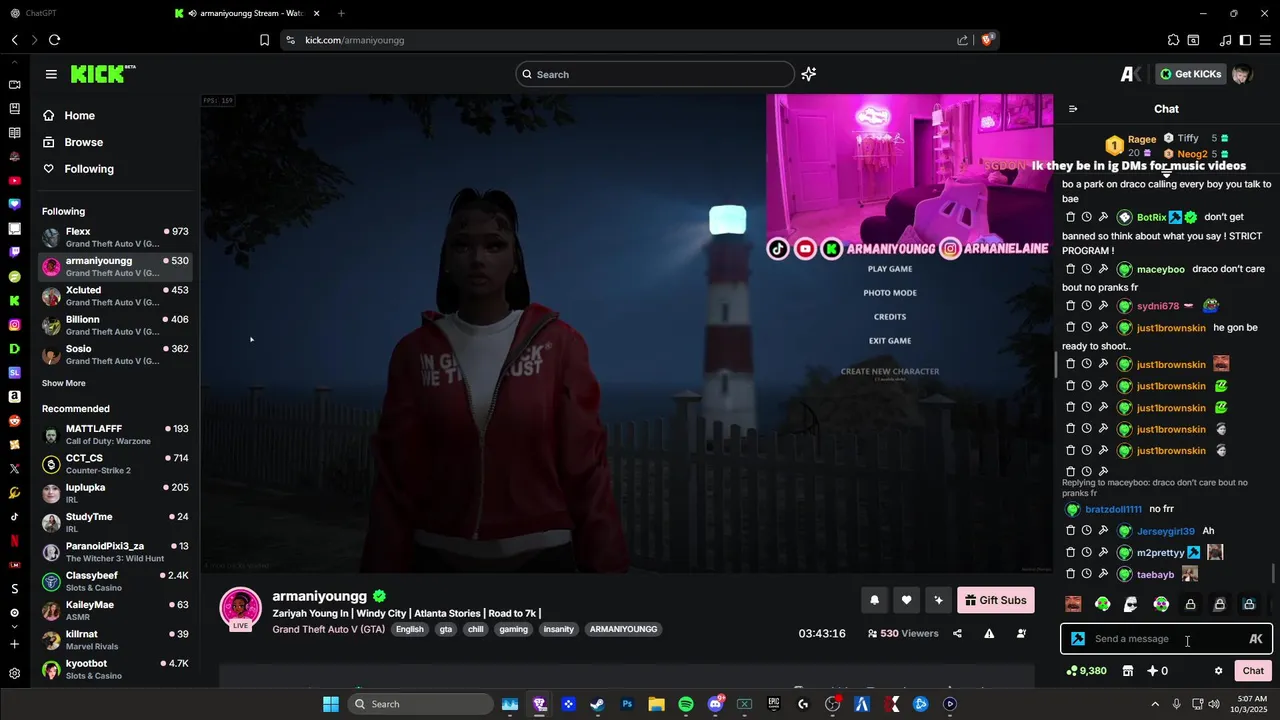Share the stream via share icon
This screenshot has height=720, width=1280.
click(x=957, y=633)
